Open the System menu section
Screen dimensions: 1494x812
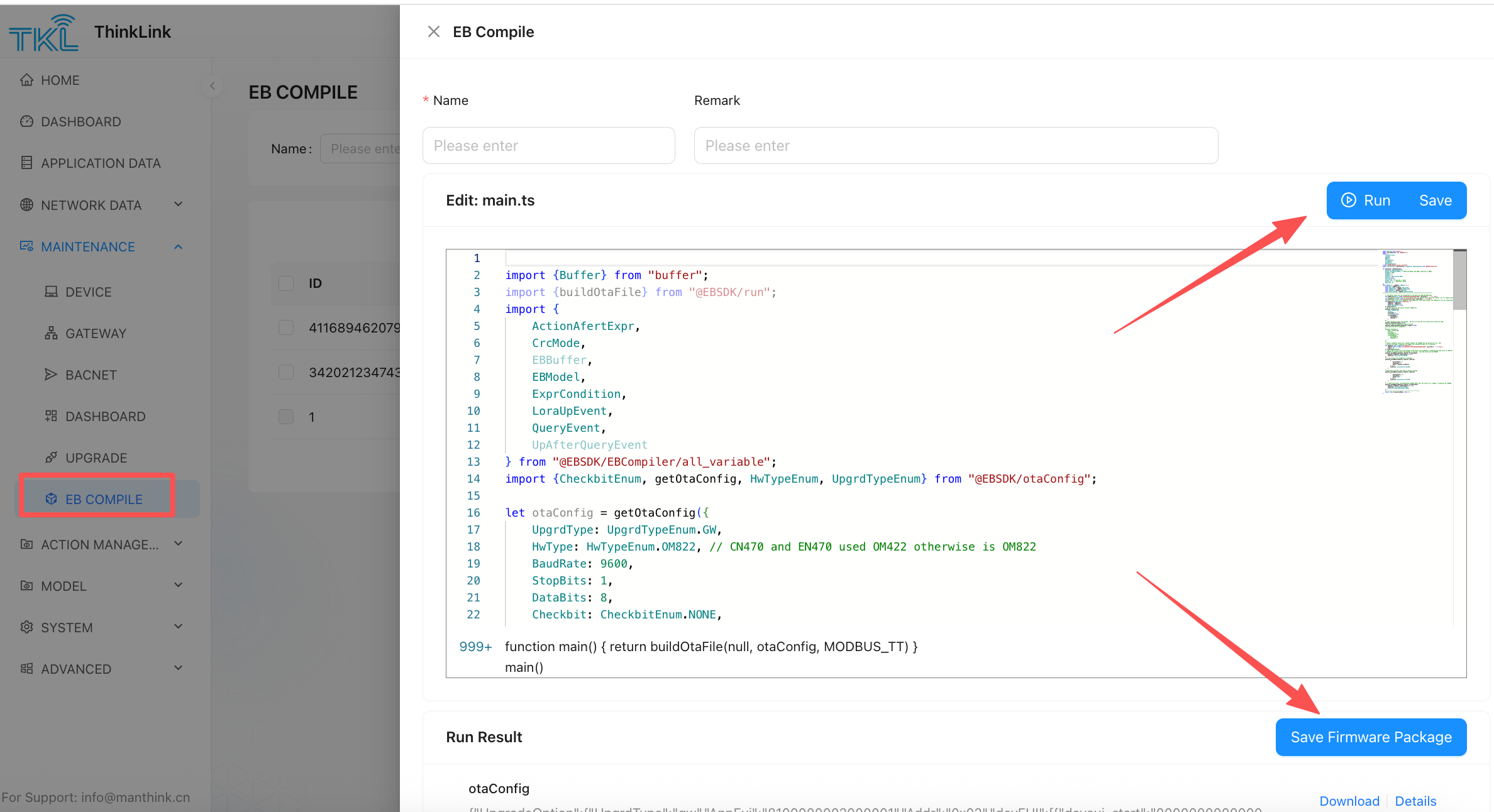(67, 627)
